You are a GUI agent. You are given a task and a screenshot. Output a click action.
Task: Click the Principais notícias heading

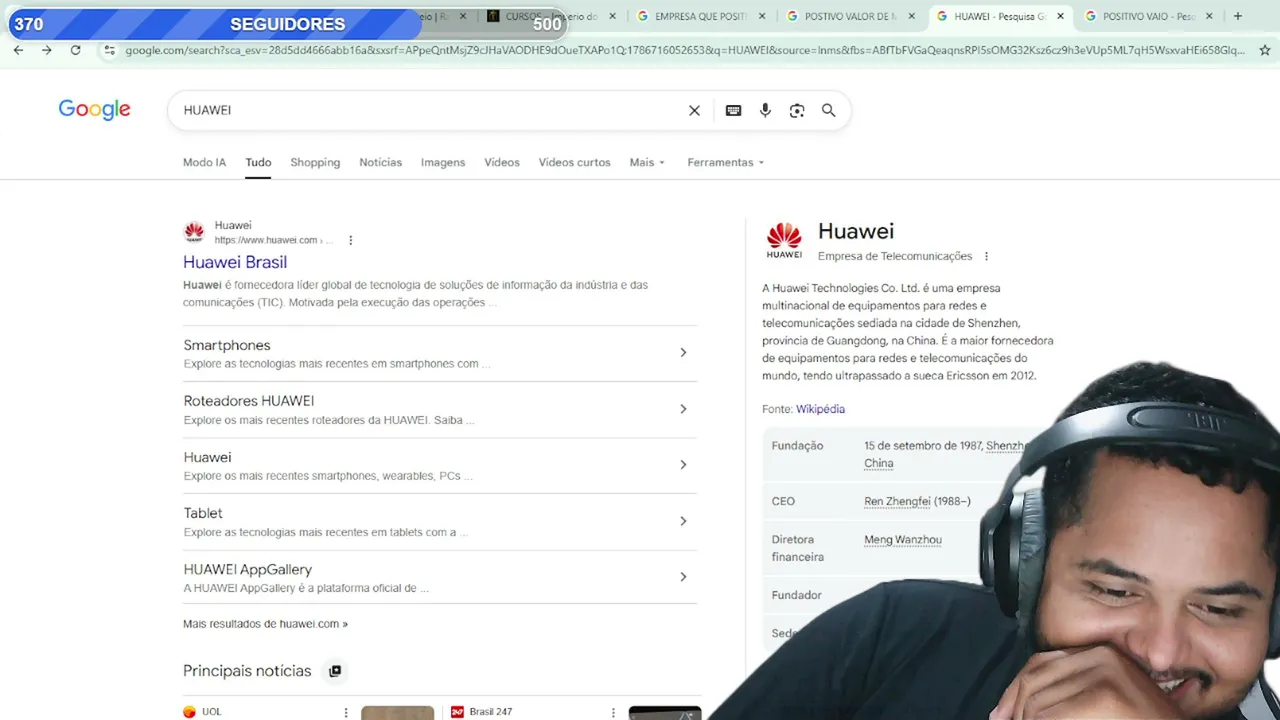click(x=247, y=671)
